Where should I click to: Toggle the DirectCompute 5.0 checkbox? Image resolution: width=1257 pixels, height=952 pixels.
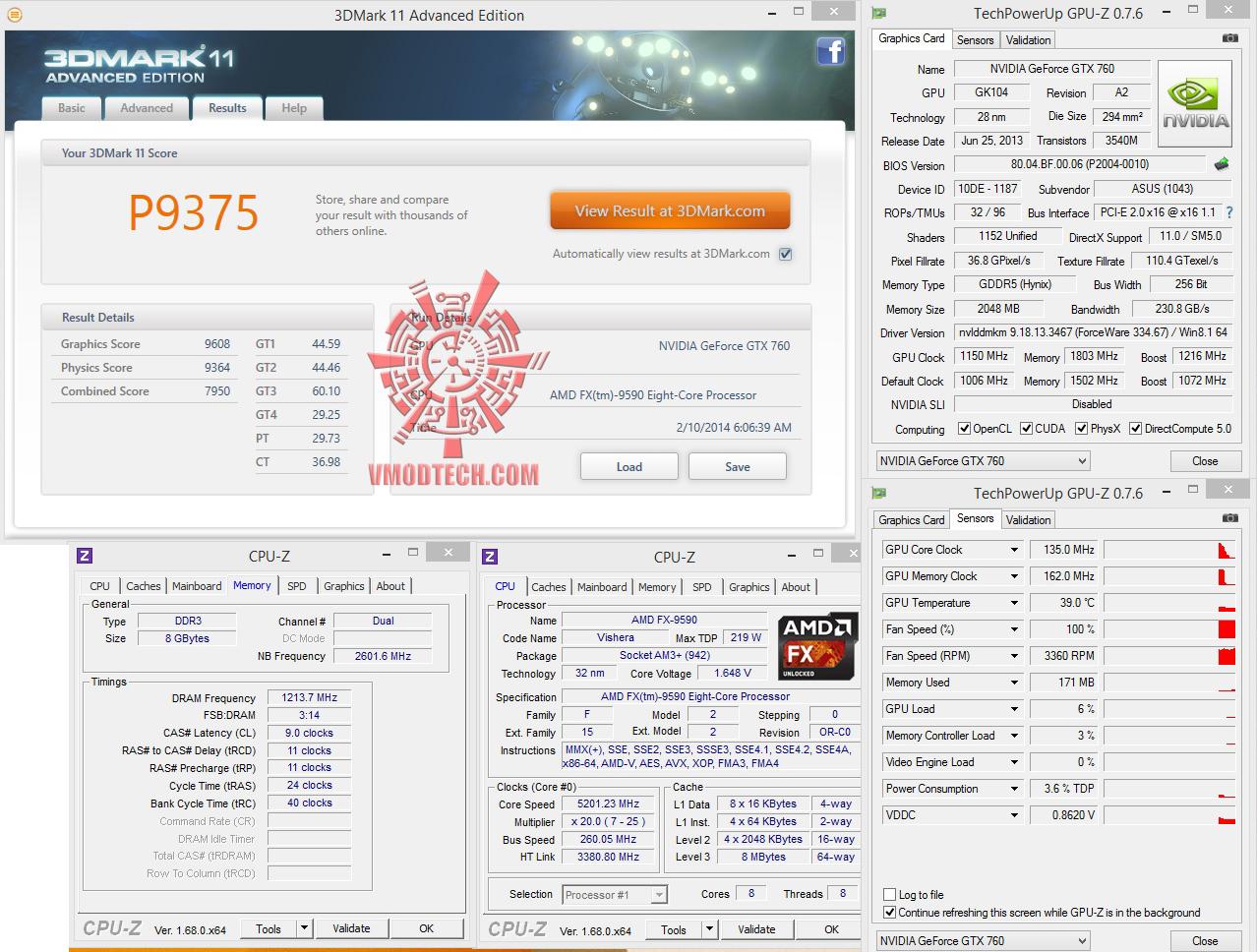click(x=1135, y=429)
